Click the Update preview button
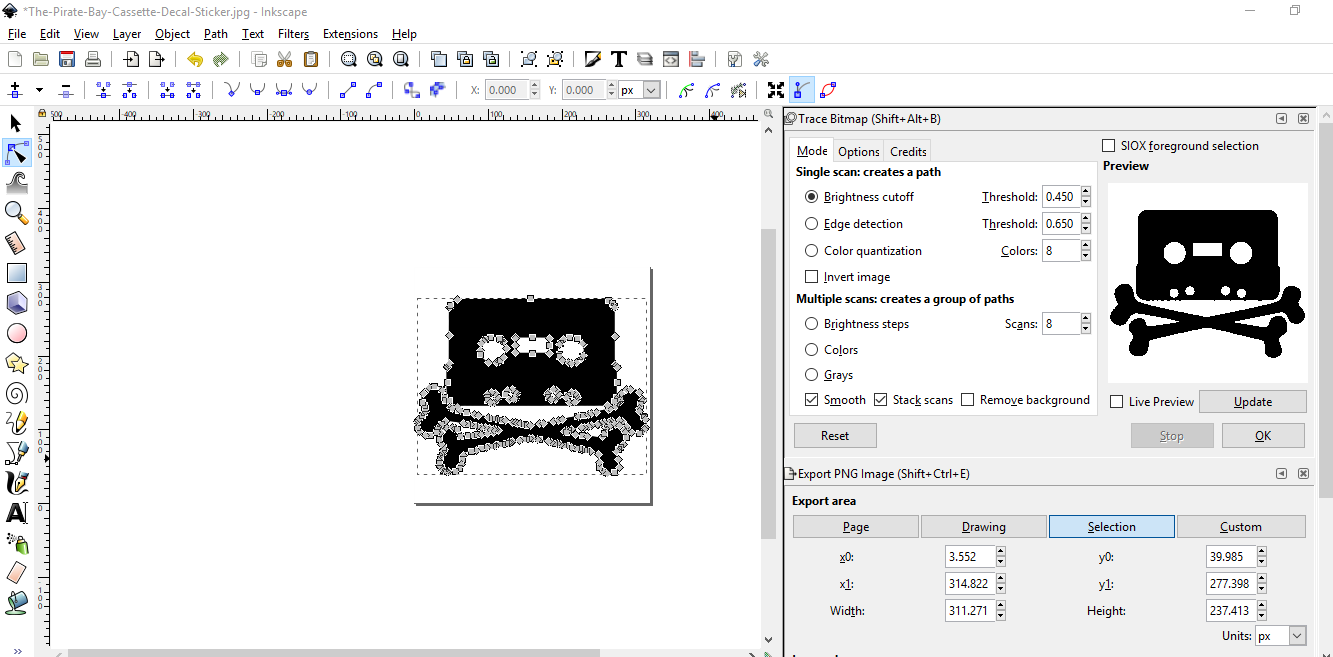1333x657 pixels. 1253,402
